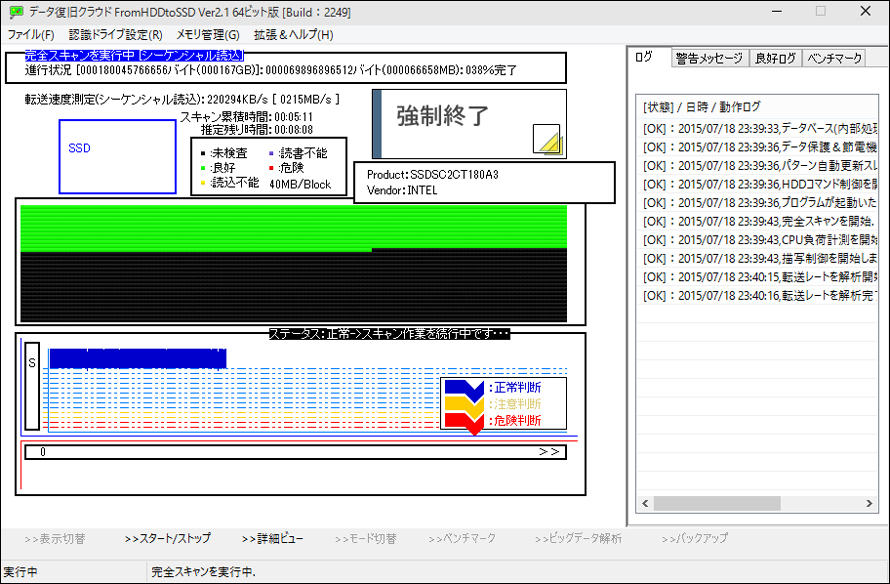The height and width of the screenshot is (584, 890).
Task: Click log scrollbar right arrow
Action: point(869,503)
